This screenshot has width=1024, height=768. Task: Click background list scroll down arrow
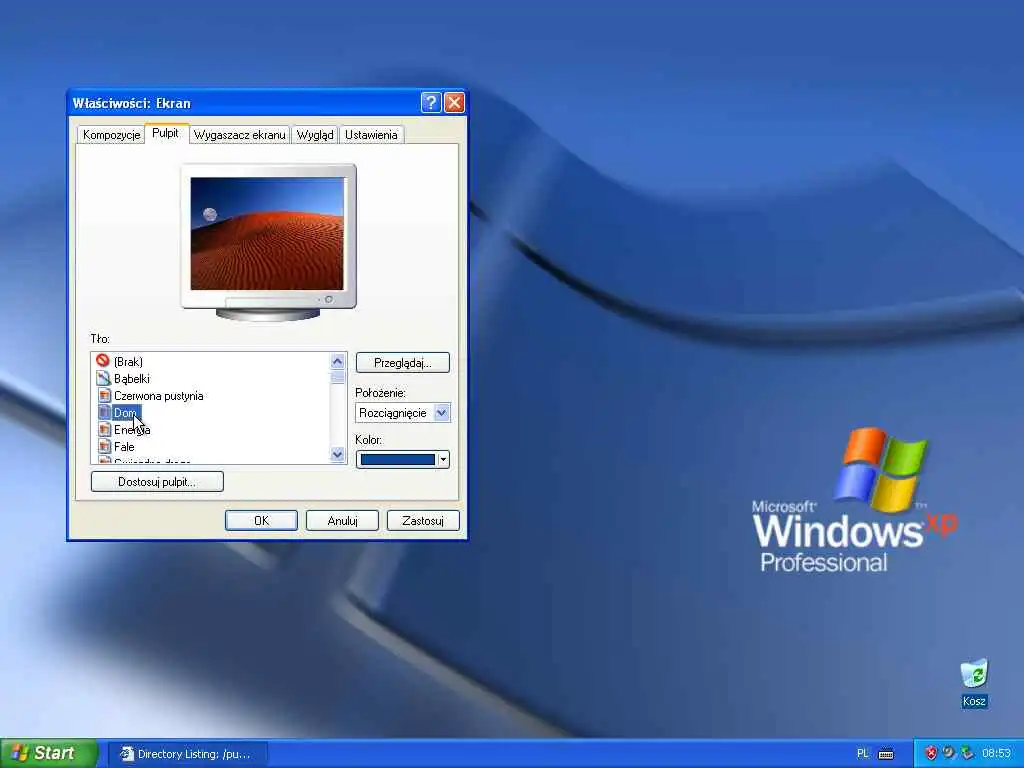click(338, 455)
